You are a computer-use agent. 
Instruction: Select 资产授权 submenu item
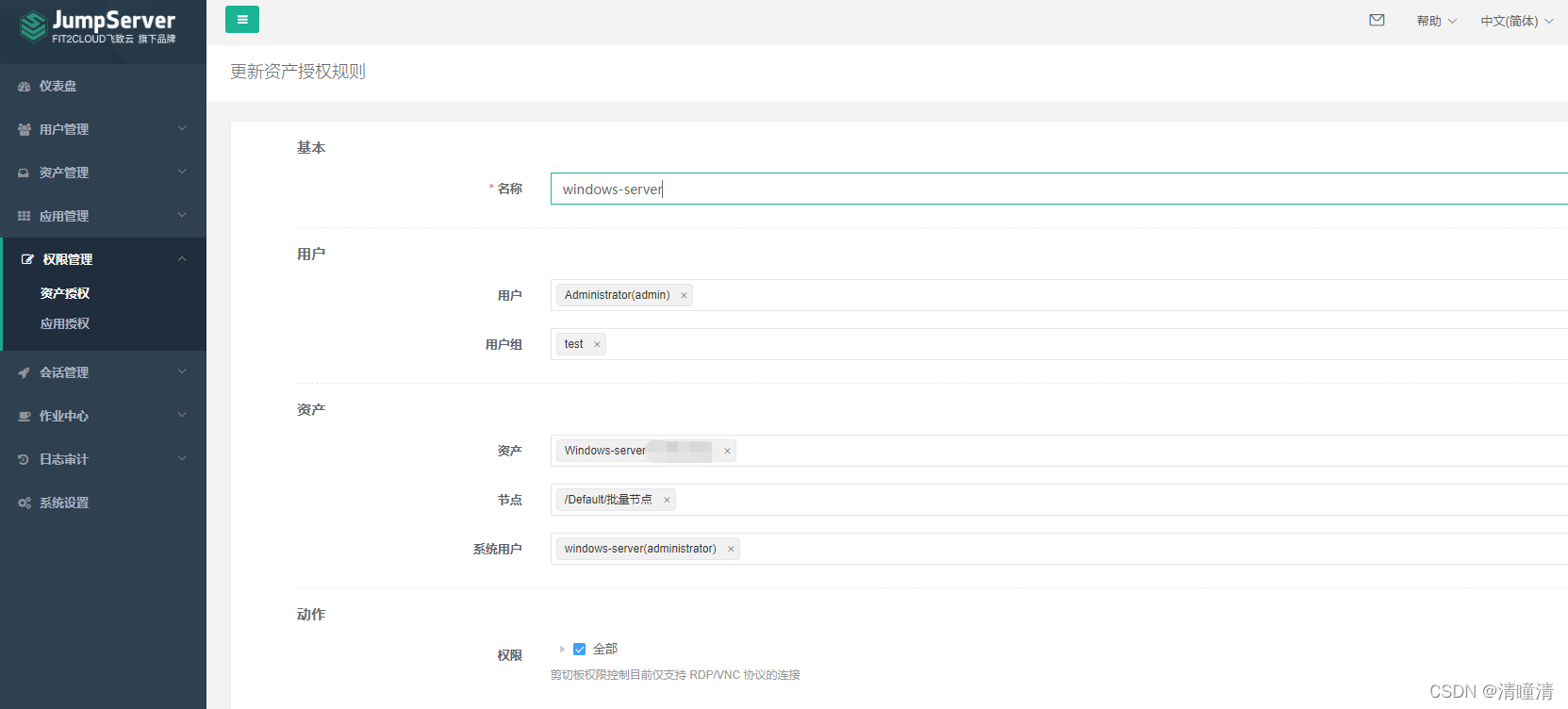(x=65, y=293)
